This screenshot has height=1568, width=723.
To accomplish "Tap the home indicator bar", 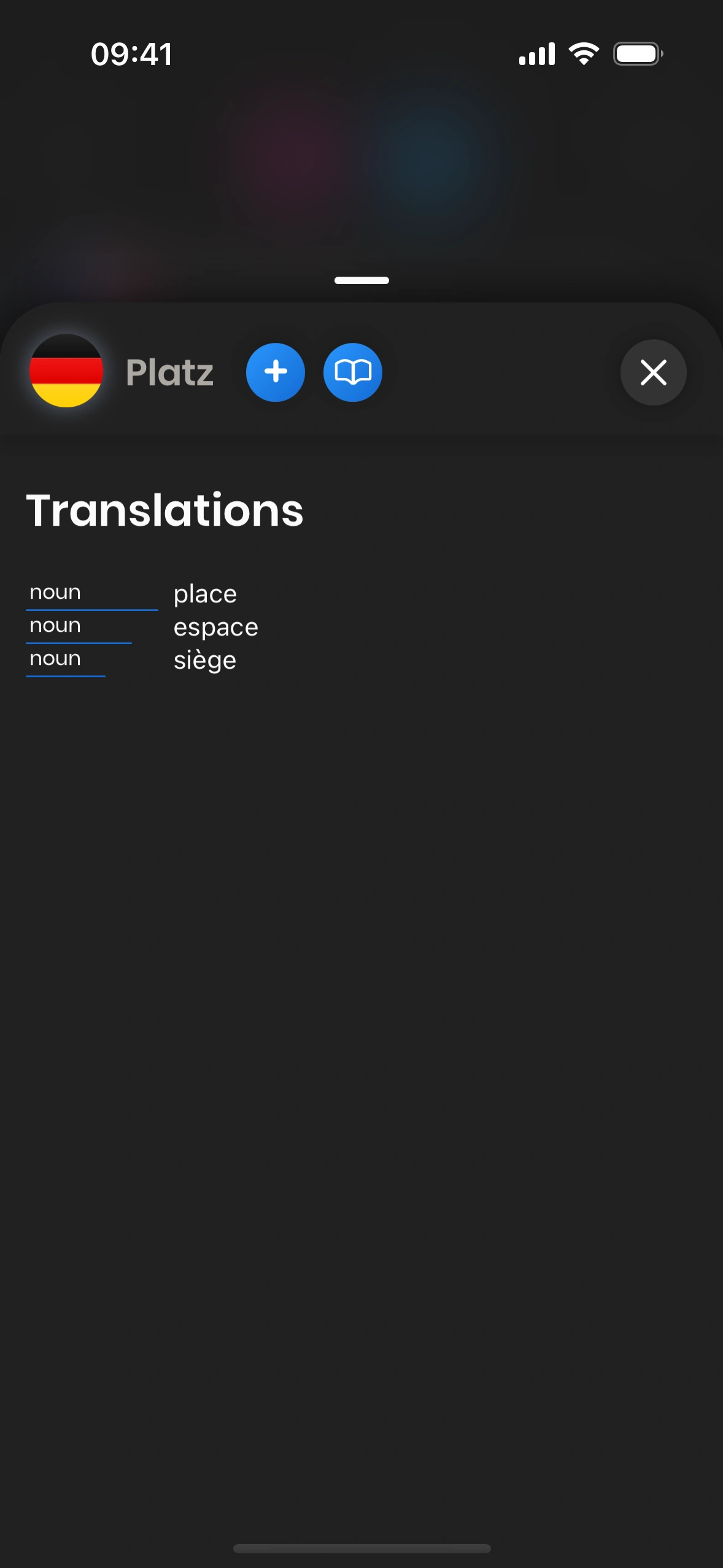I will (x=361, y=1548).
